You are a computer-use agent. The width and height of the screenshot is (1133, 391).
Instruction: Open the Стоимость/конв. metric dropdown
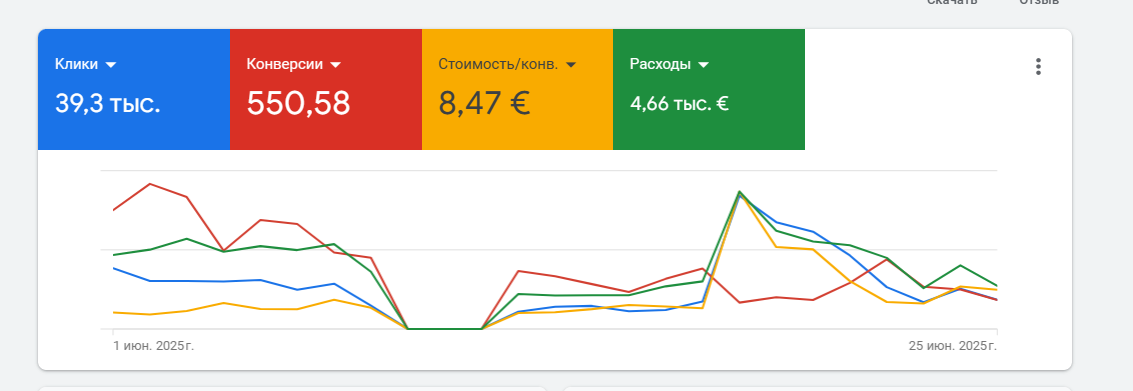pos(507,64)
